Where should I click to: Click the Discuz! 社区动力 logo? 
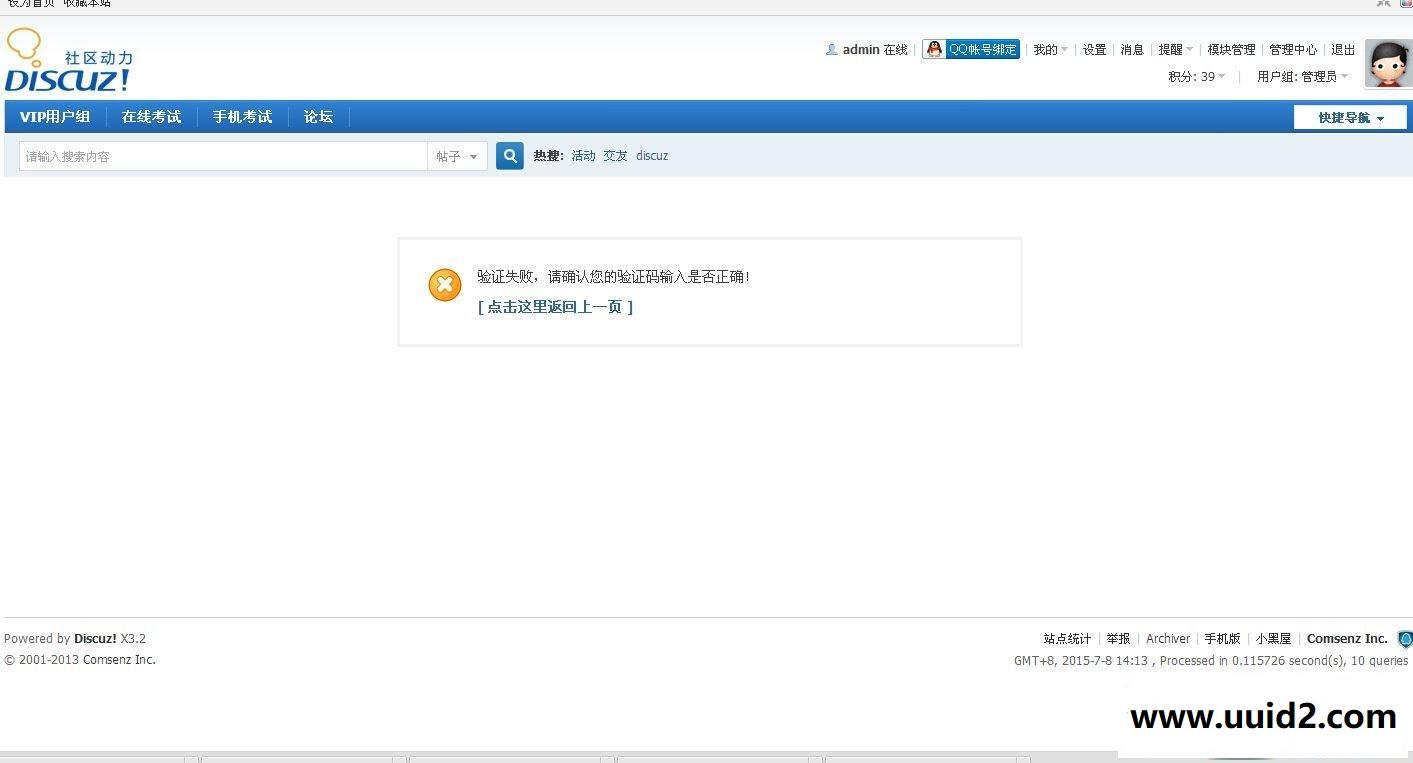66,59
